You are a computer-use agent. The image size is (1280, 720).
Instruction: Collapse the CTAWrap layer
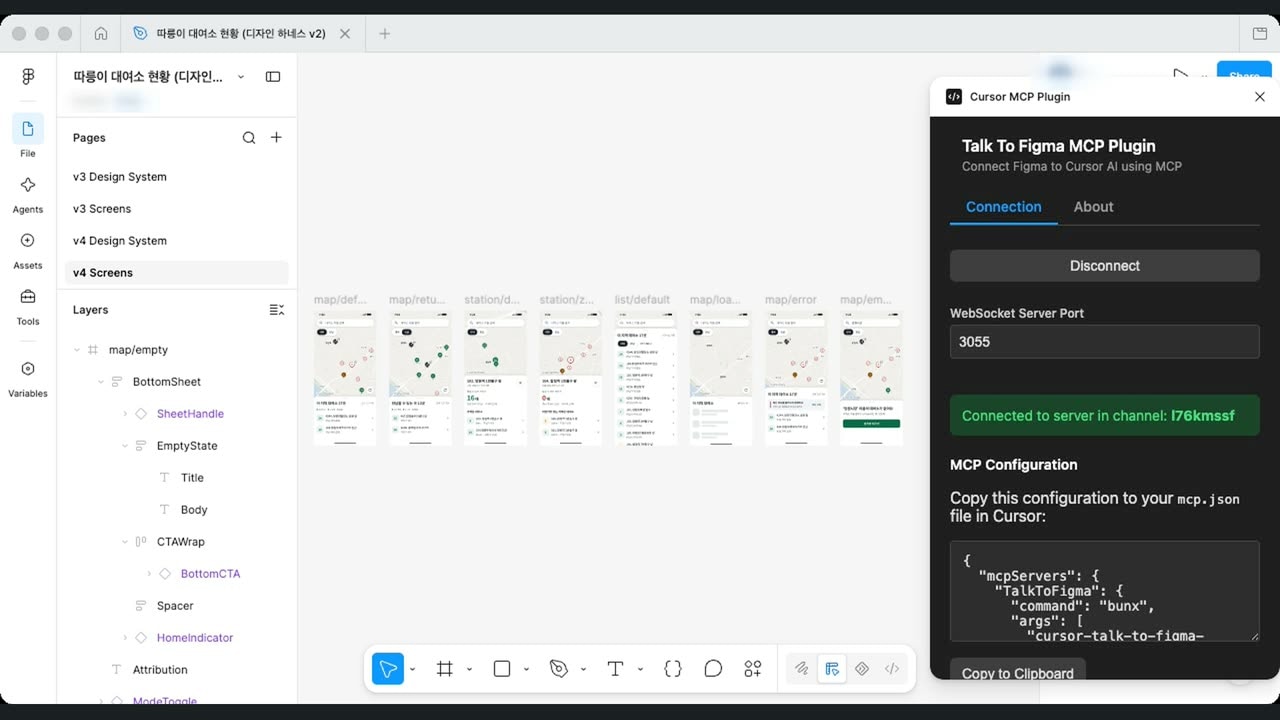pos(125,542)
